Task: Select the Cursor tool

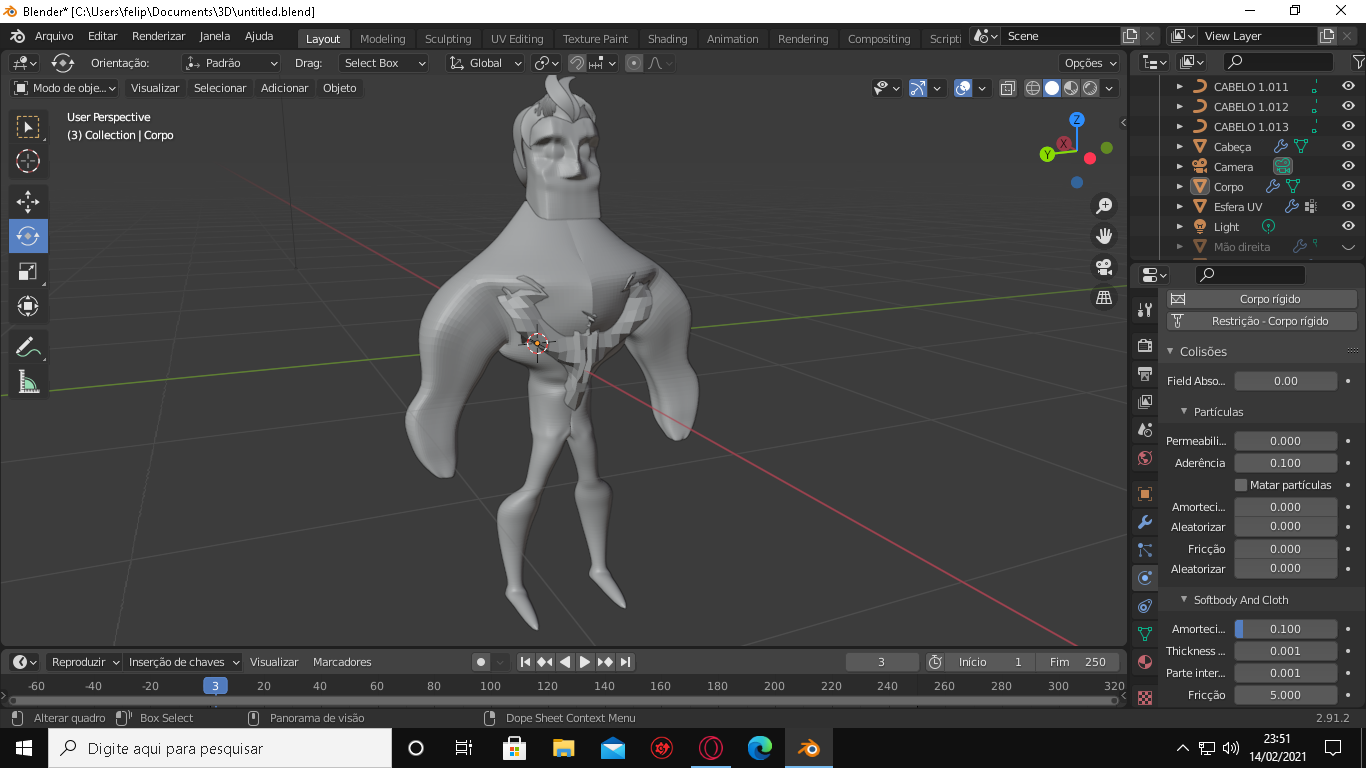Action: (28, 161)
